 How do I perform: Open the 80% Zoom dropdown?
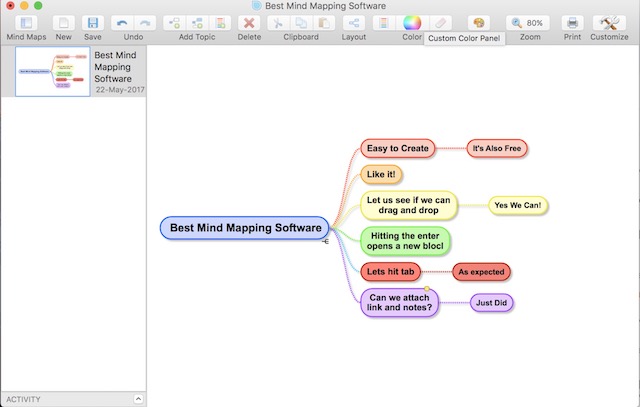pos(528,23)
